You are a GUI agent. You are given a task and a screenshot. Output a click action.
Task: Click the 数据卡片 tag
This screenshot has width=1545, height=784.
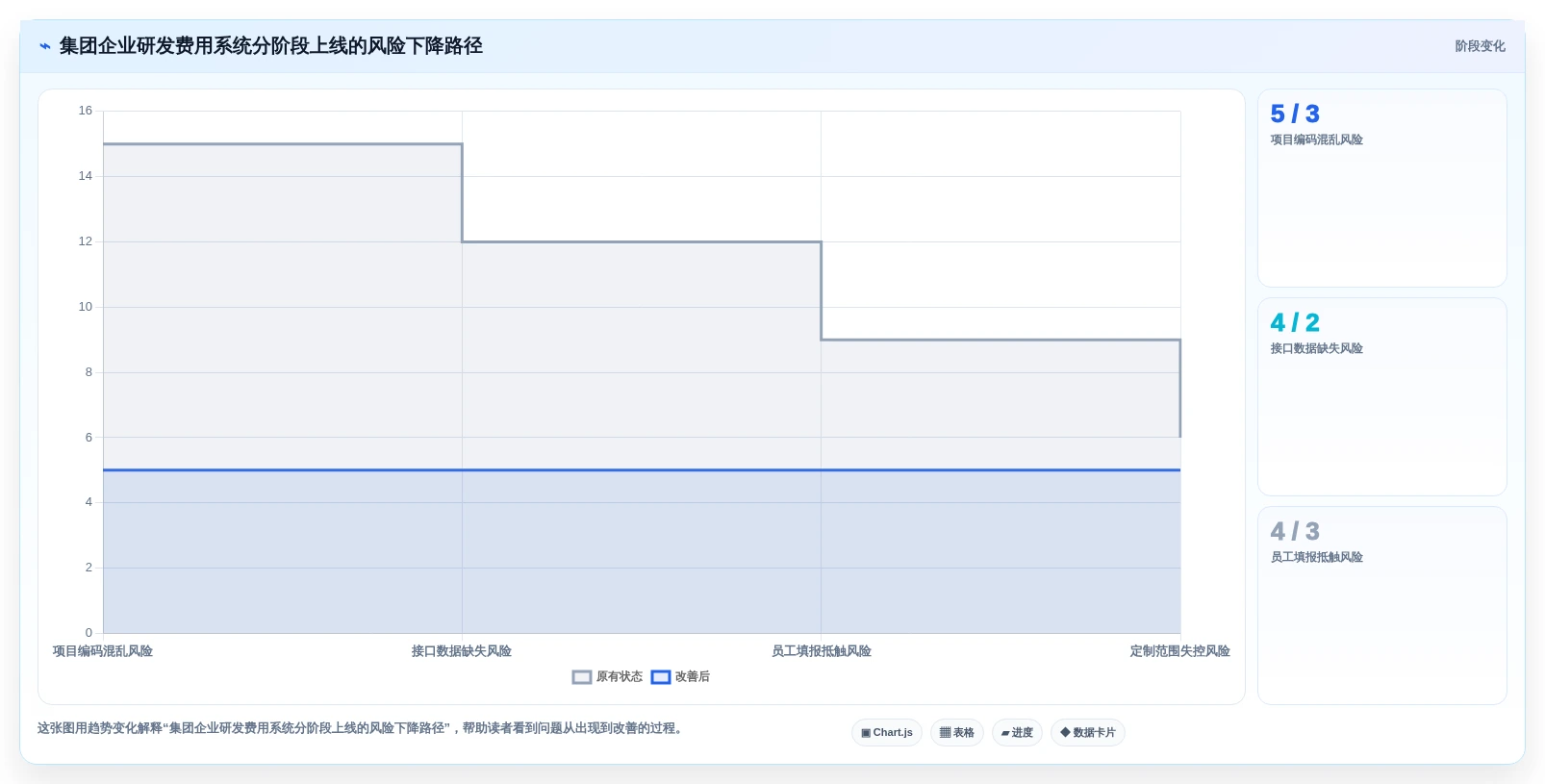[1088, 733]
